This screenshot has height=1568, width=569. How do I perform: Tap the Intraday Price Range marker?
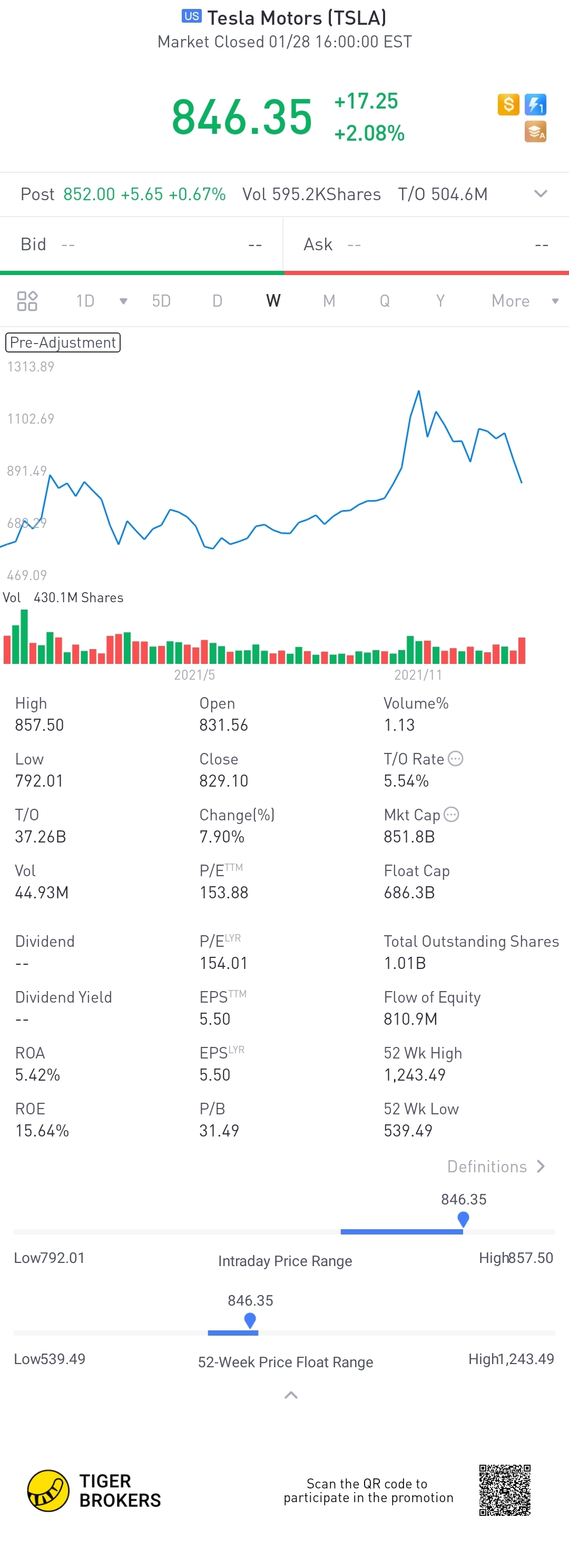[463, 1219]
